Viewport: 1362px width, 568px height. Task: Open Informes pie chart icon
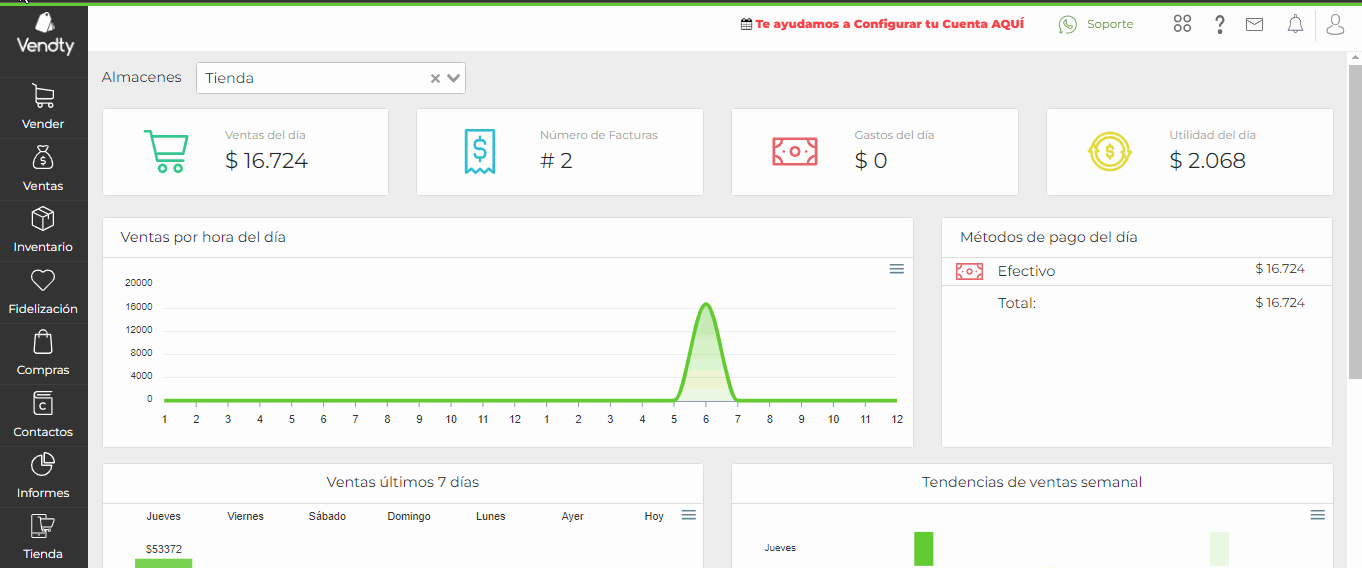point(43,465)
